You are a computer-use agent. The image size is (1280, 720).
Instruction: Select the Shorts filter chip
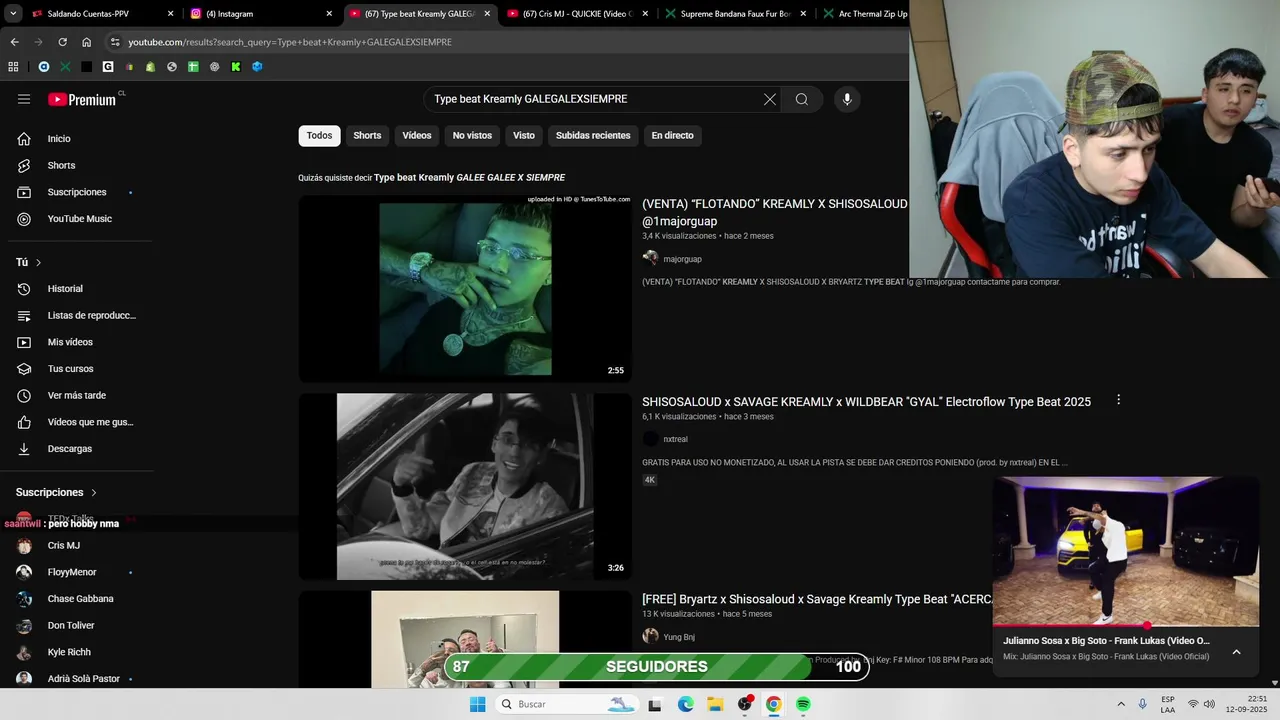click(x=367, y=136)
